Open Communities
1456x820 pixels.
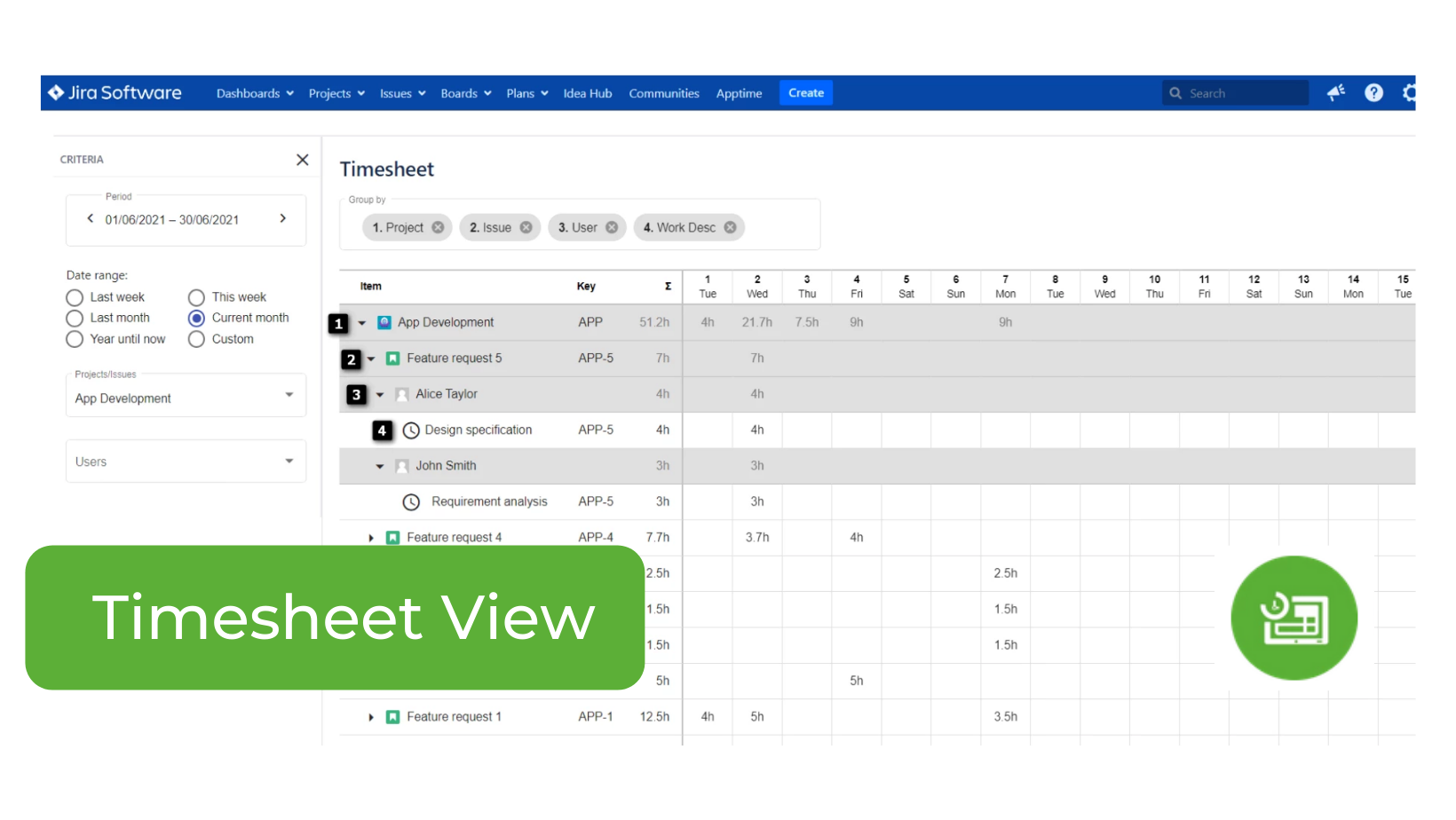click(x=664, y=93)
